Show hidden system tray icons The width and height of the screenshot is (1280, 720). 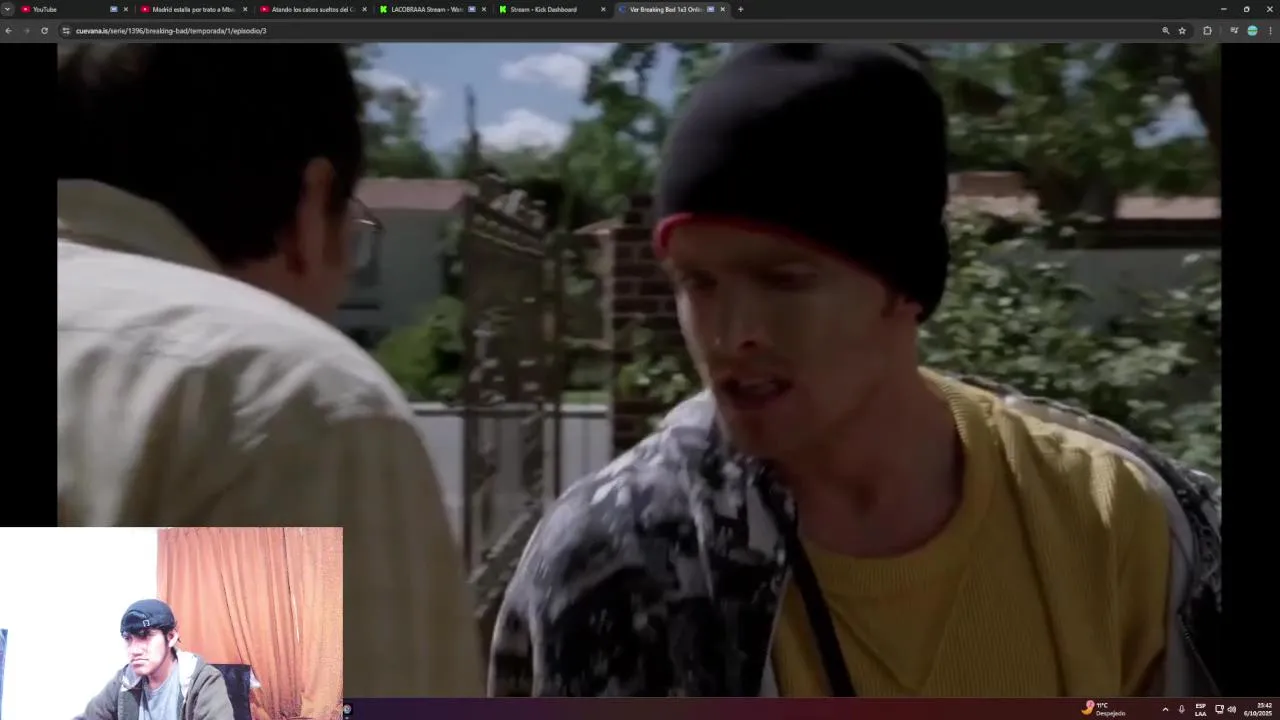pos(1165,709)
